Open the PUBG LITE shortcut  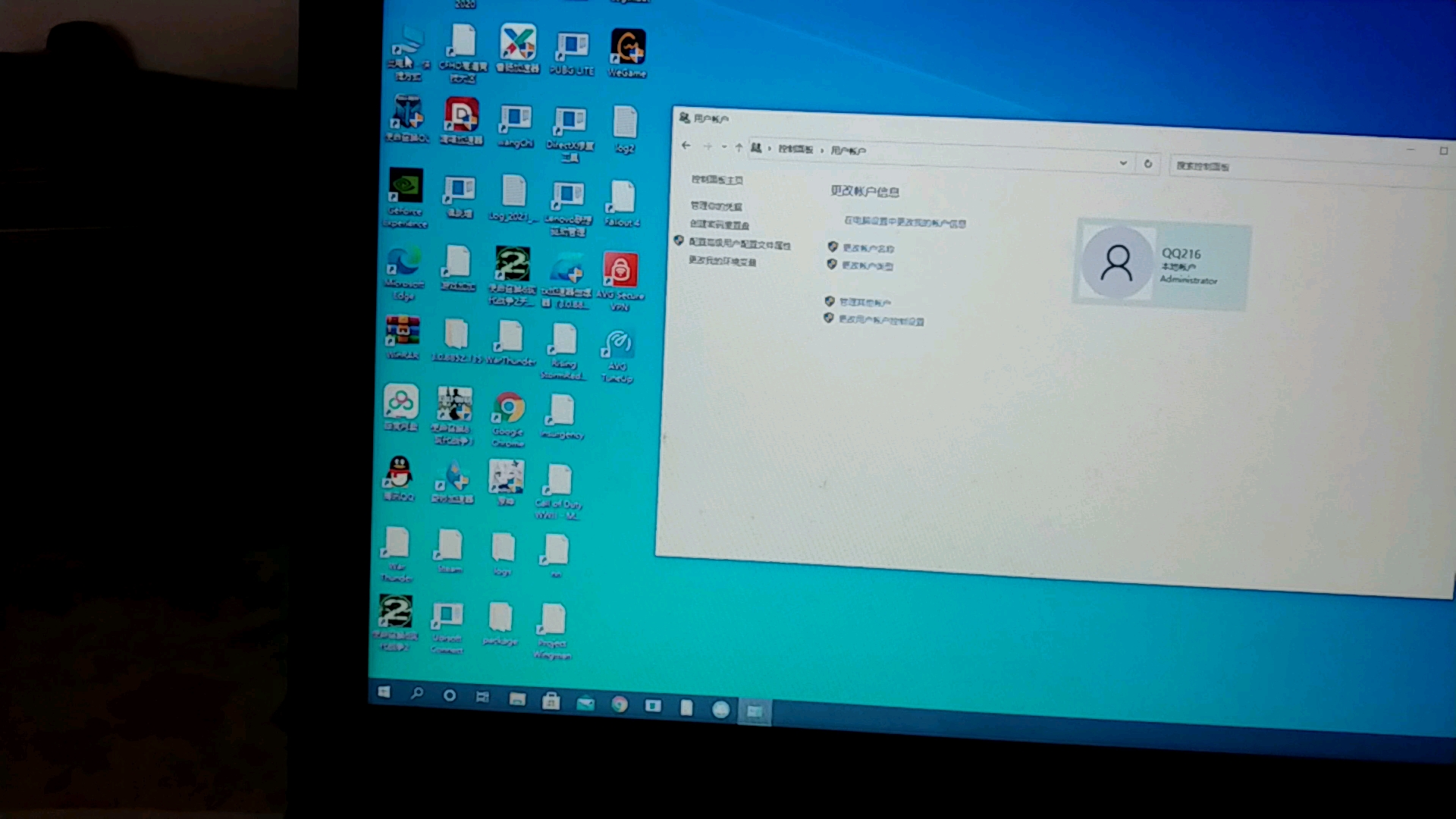coord(572,47)
